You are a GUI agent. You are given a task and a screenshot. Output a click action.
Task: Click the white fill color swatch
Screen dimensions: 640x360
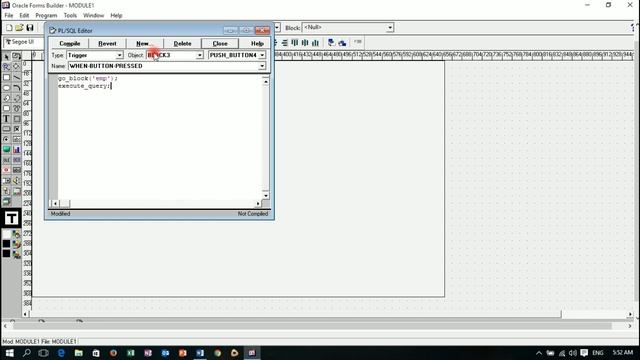pyautogui.click(x=7, y=234)
